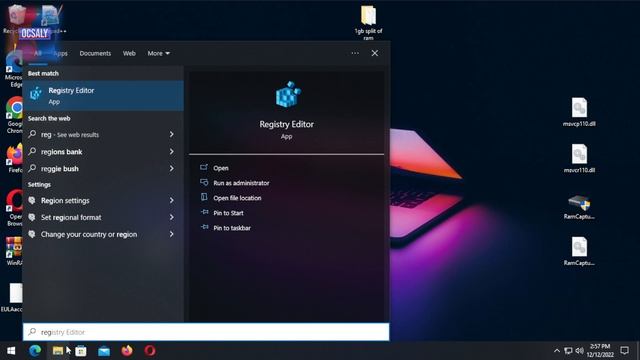Click the Region settings gear icon
640x360 pixels.
point(32,200)
